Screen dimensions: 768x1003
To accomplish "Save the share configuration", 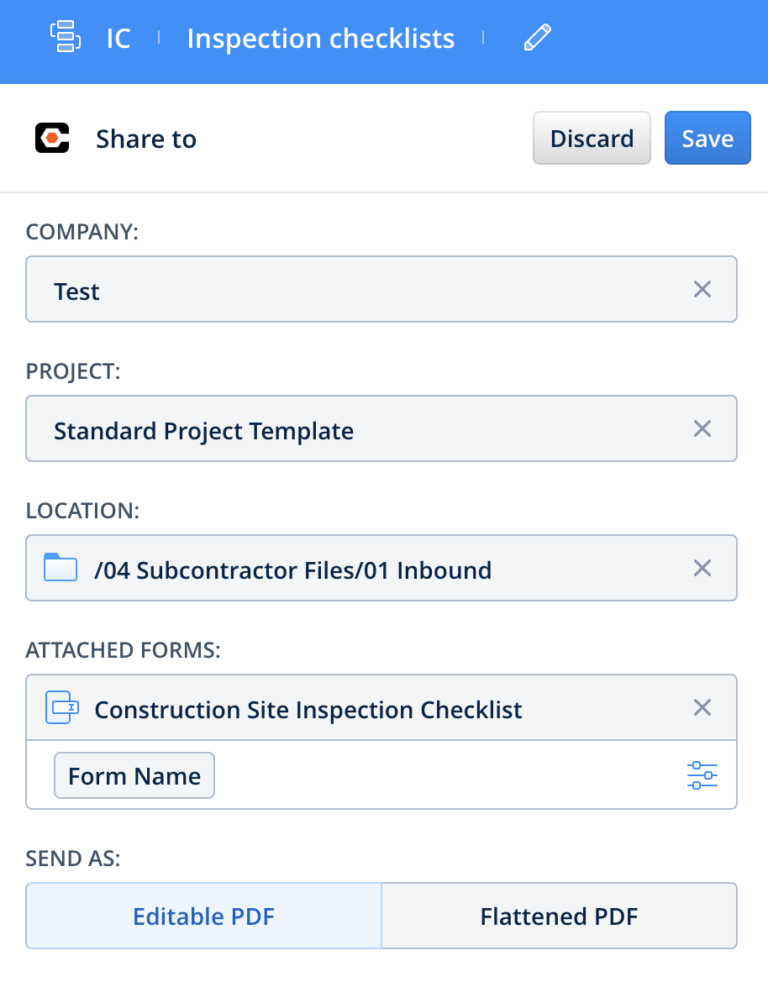I will coord(707,138).
